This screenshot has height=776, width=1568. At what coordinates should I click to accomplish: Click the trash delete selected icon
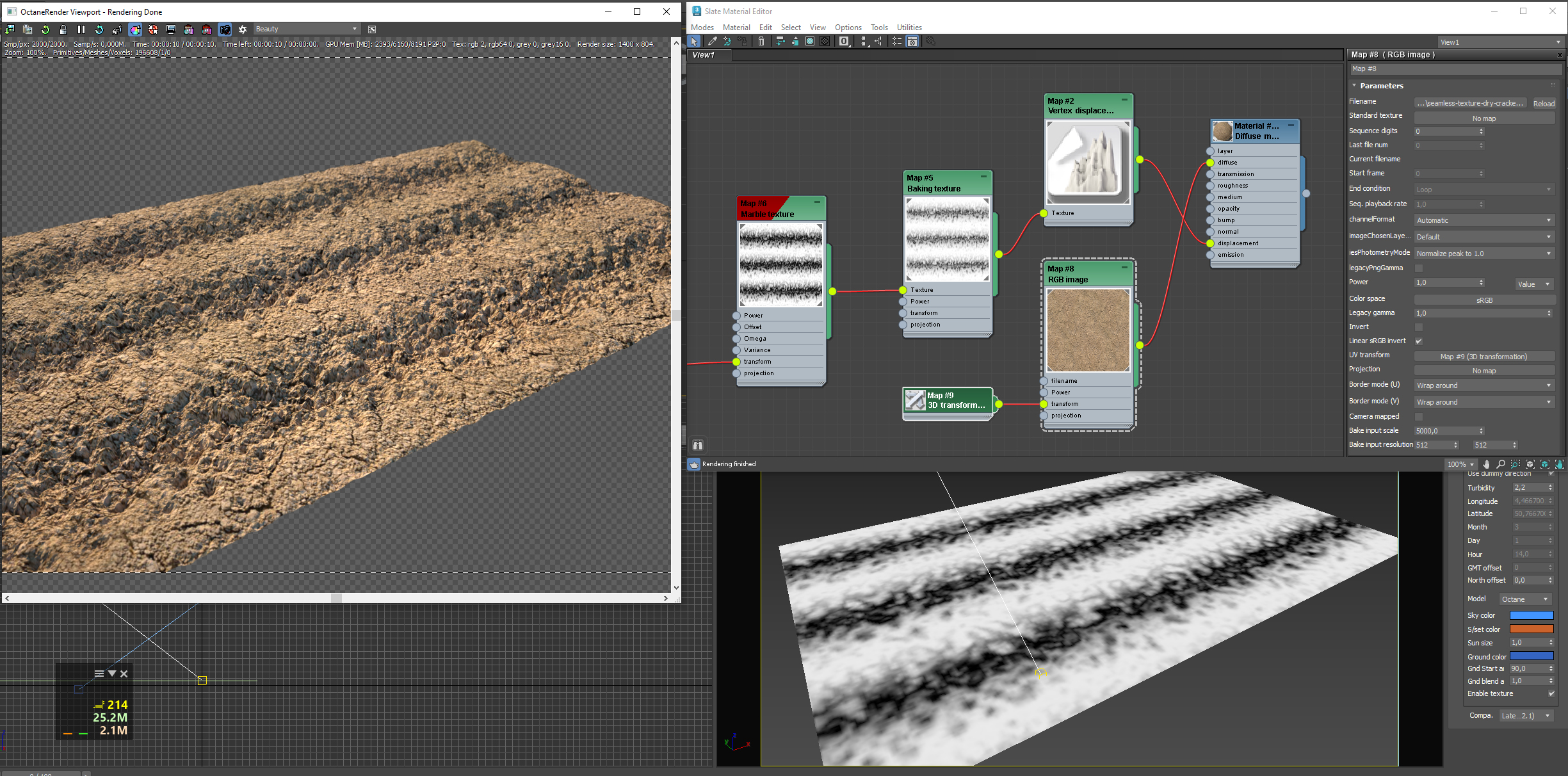coord(761,42)
